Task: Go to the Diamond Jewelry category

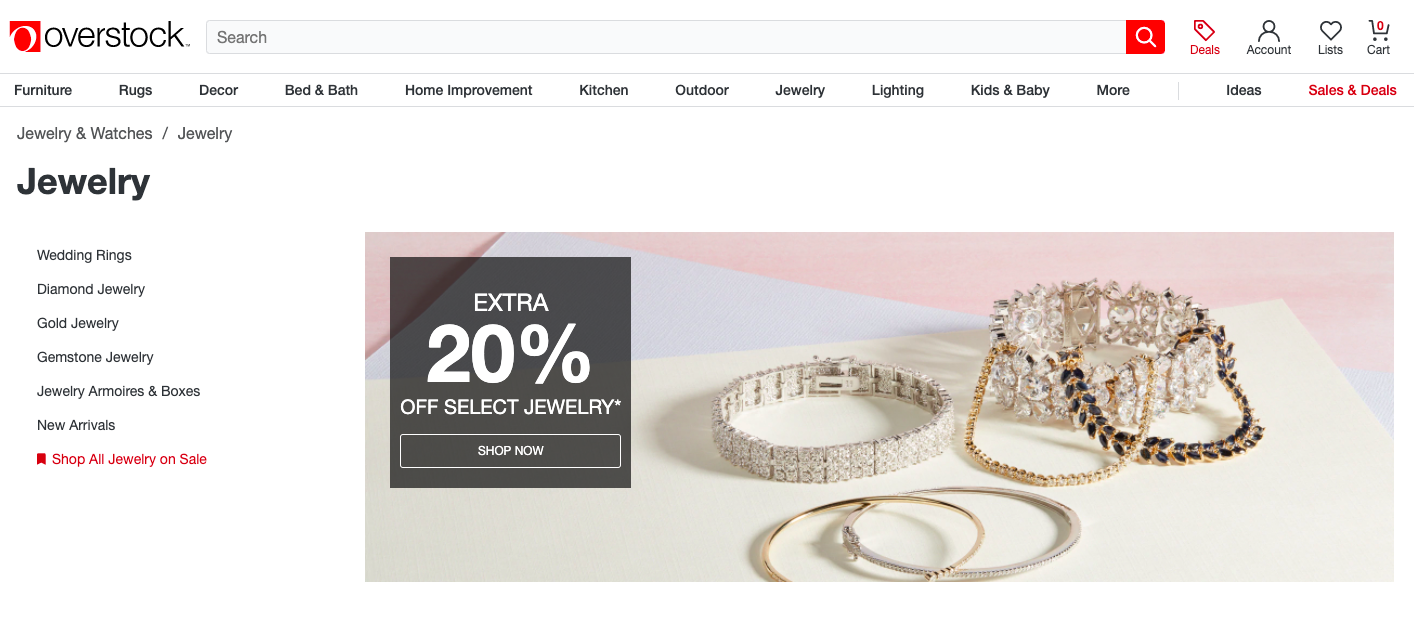Action: 91,289
